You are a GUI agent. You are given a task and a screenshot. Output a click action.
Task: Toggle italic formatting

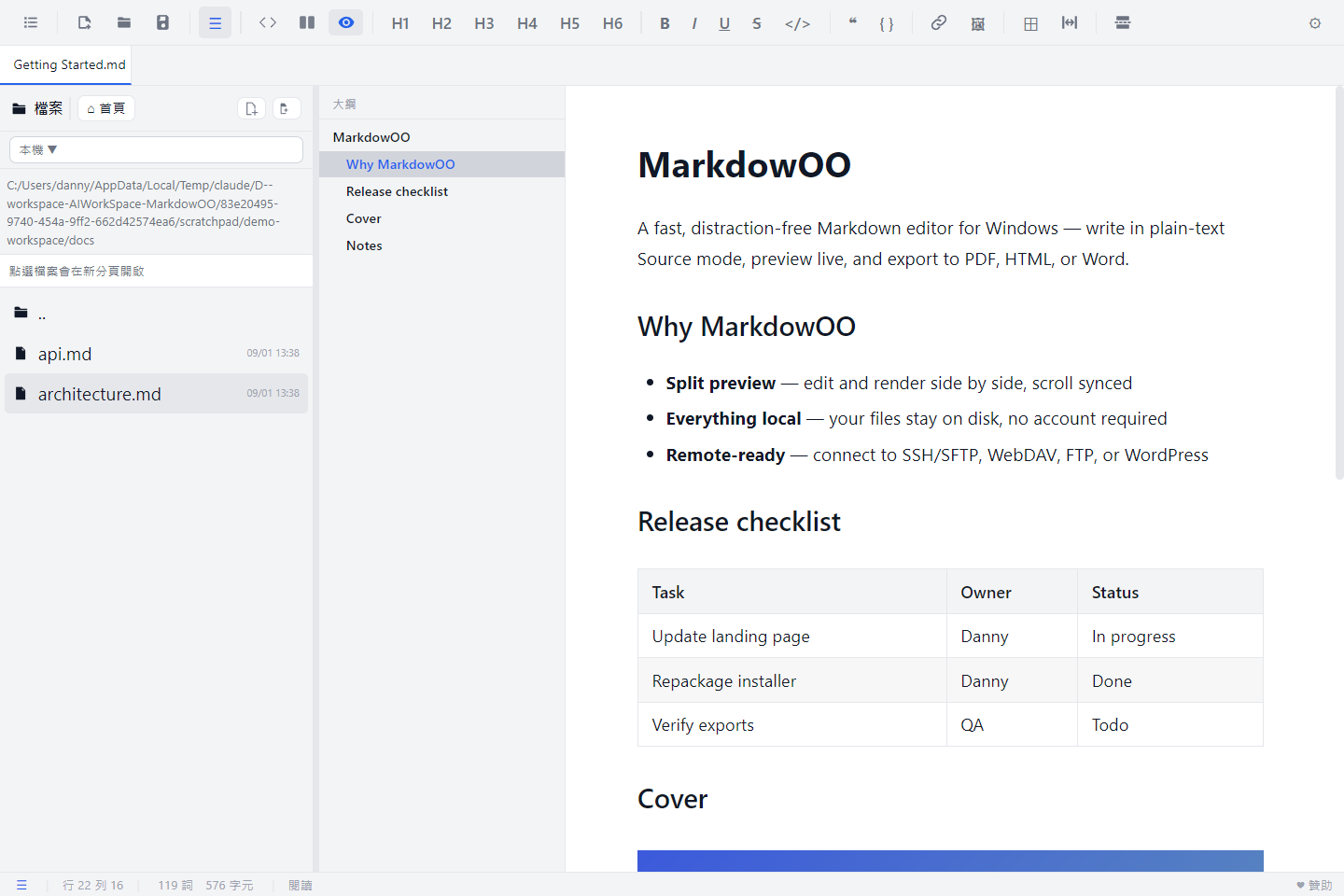pyautogui.click(x=694, y=23)
